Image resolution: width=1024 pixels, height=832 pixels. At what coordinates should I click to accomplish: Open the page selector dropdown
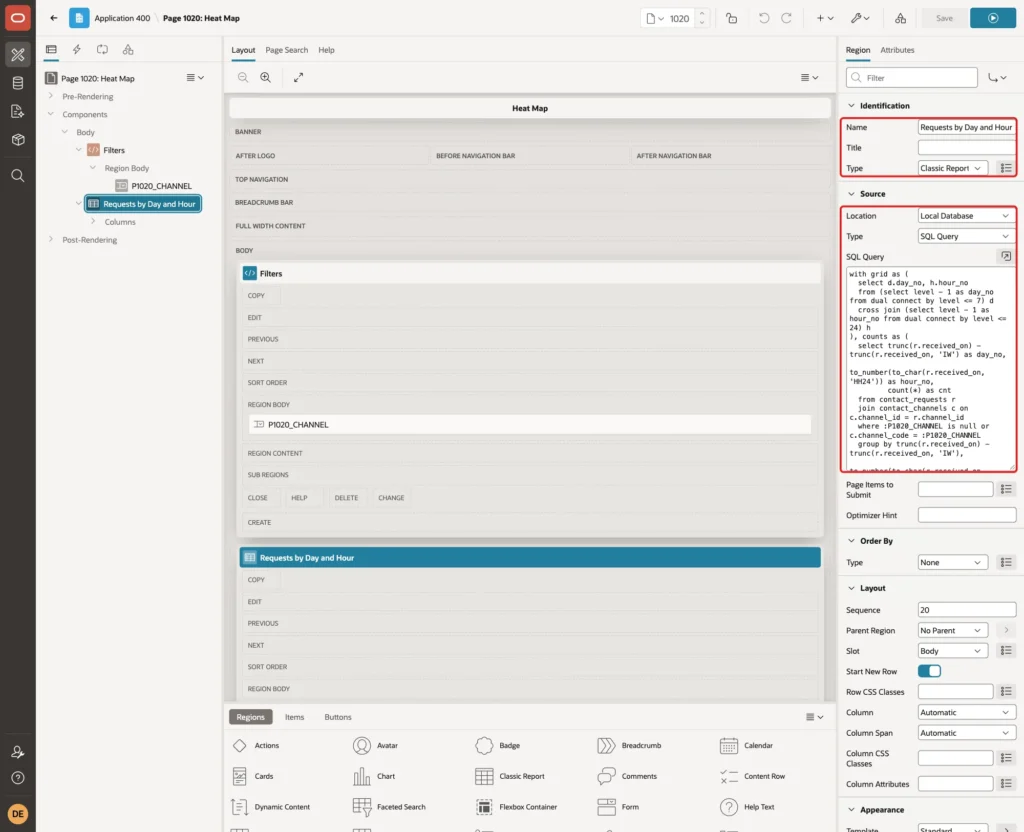pos(655,18)
